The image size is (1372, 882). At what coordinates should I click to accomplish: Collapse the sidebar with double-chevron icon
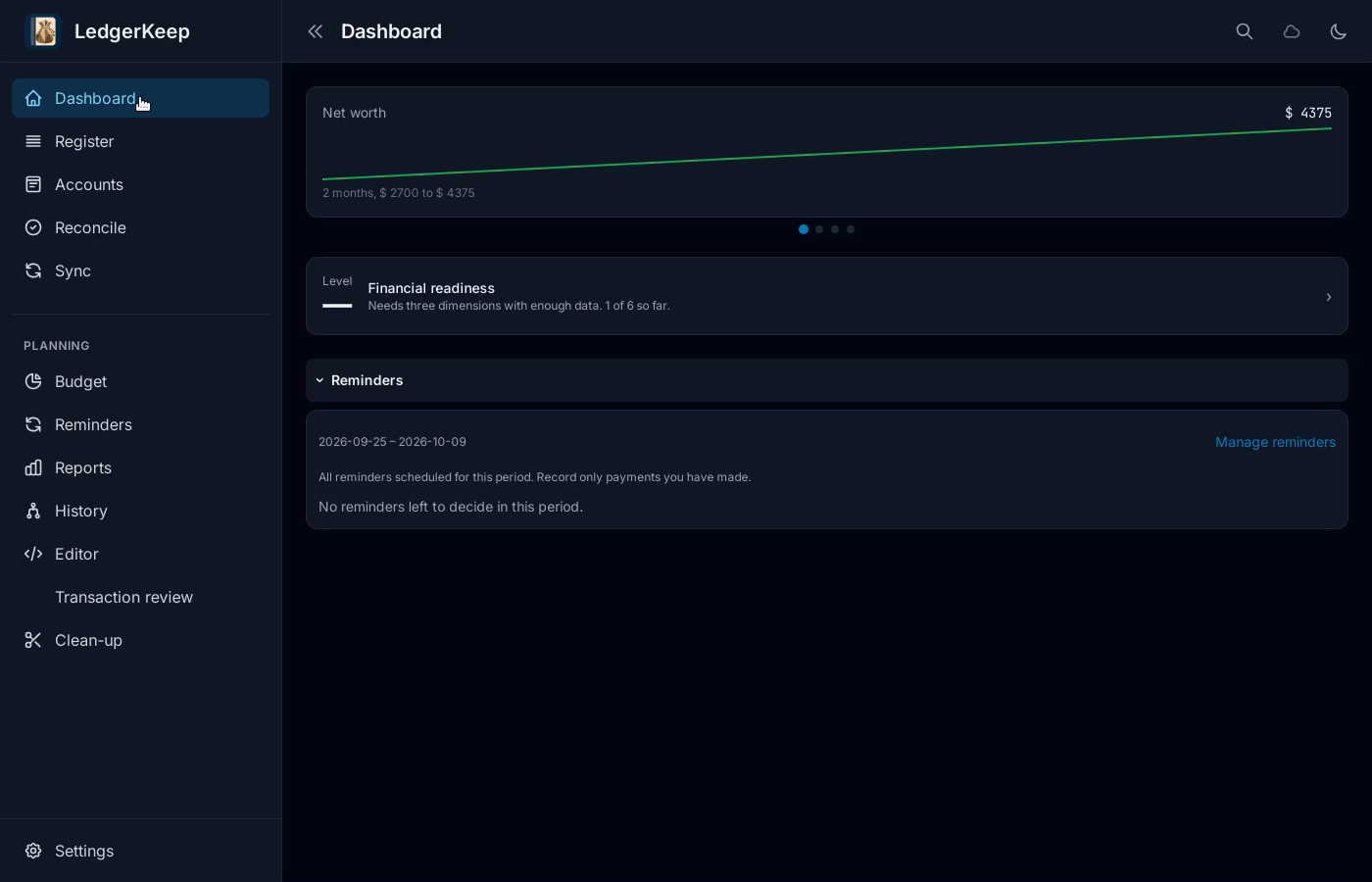315,31
